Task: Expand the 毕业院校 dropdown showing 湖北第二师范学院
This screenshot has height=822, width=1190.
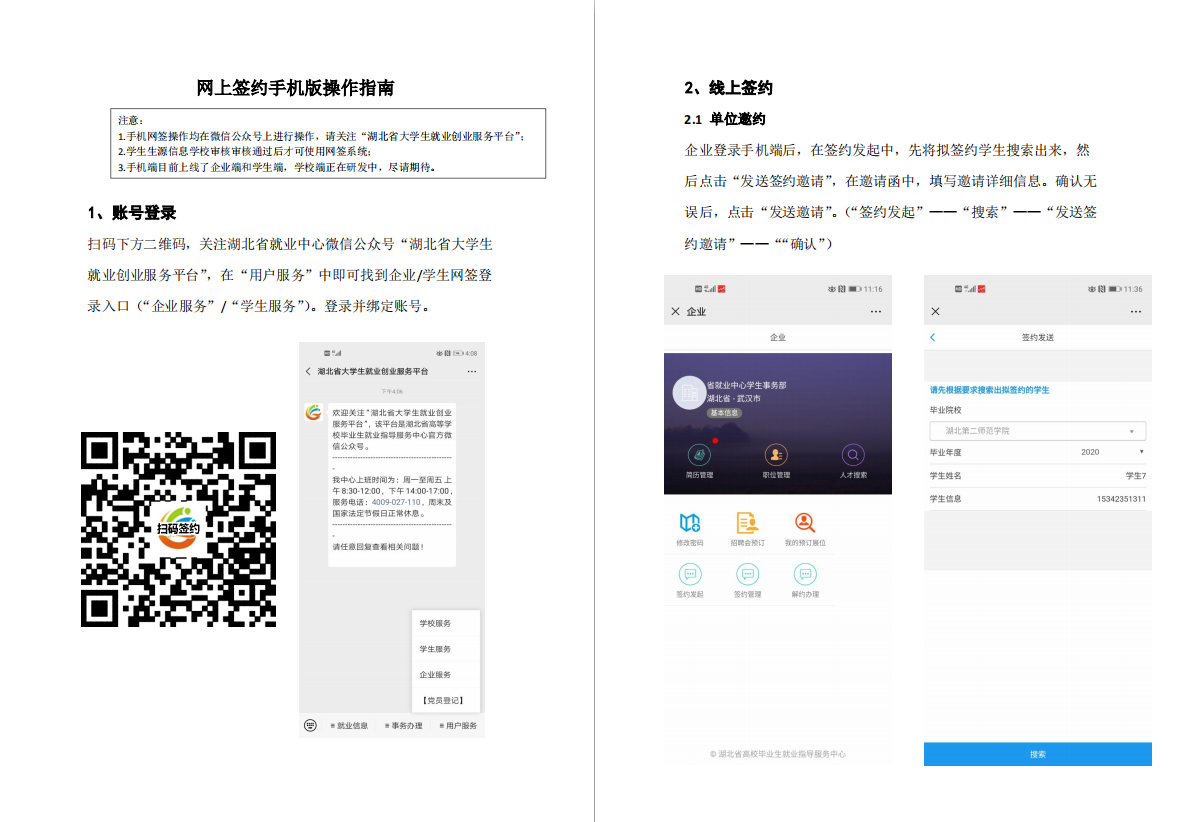Action: 1037,431
